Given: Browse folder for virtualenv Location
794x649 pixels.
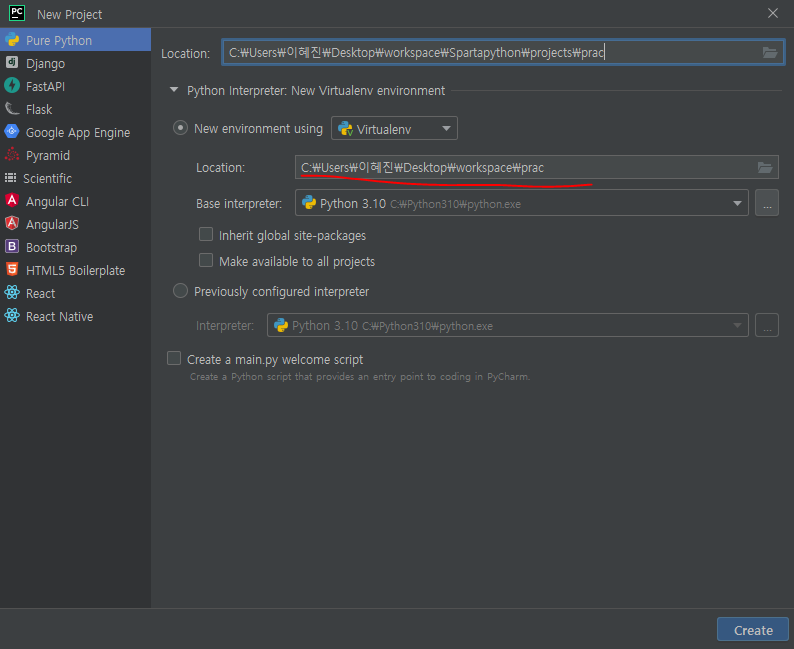Looking at the screenshot, I should point(765,167).
